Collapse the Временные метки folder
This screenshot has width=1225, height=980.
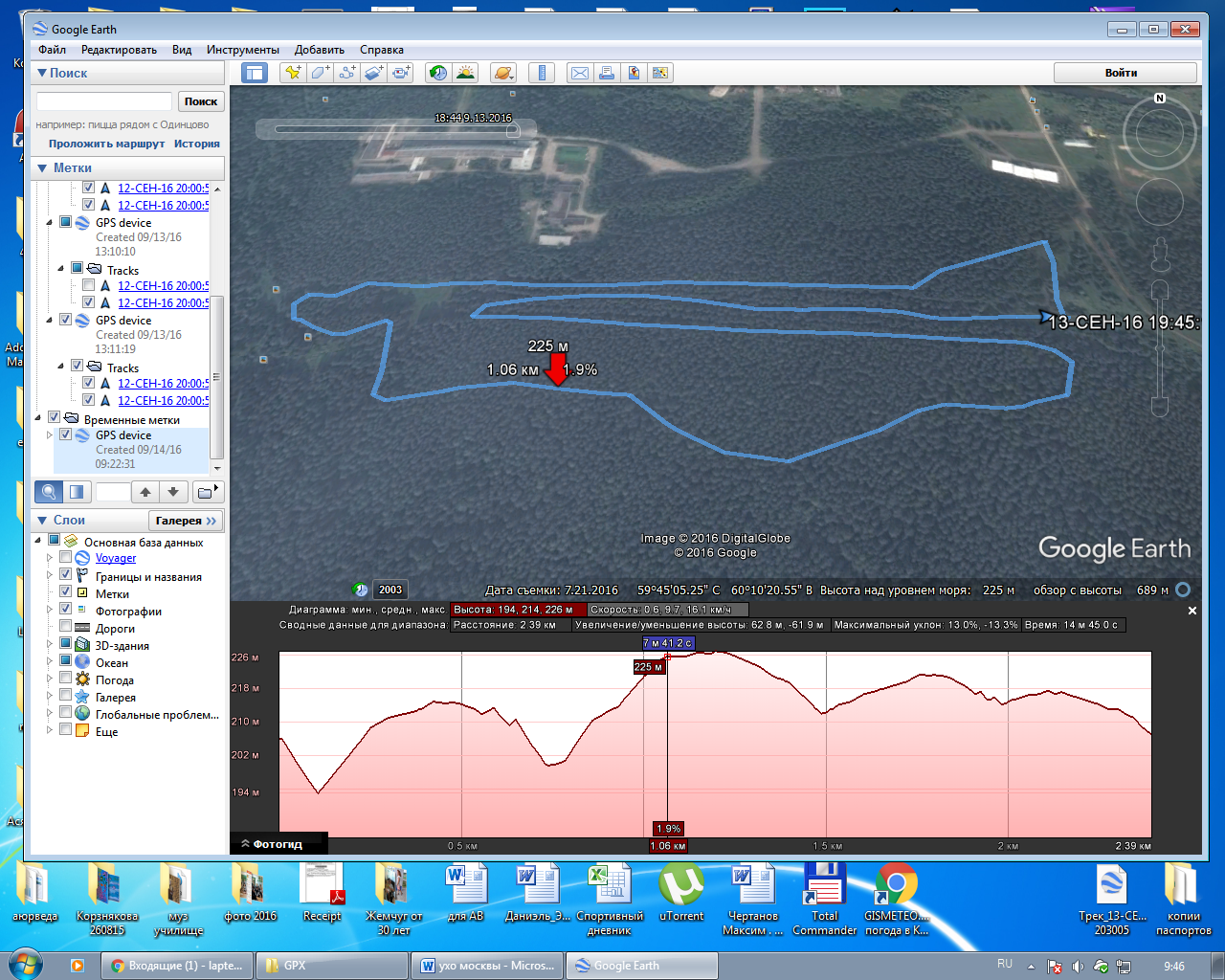[x=38, y=418]
